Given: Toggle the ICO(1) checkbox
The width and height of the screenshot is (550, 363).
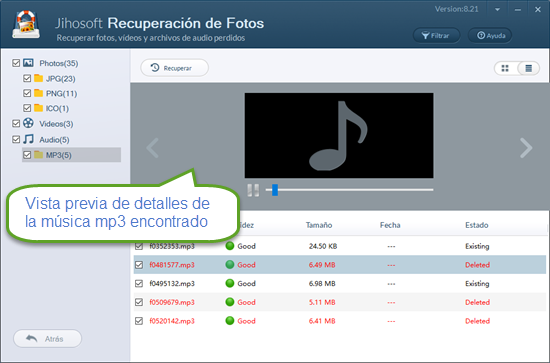Looking at the screenshot, I should click(27, 108).
